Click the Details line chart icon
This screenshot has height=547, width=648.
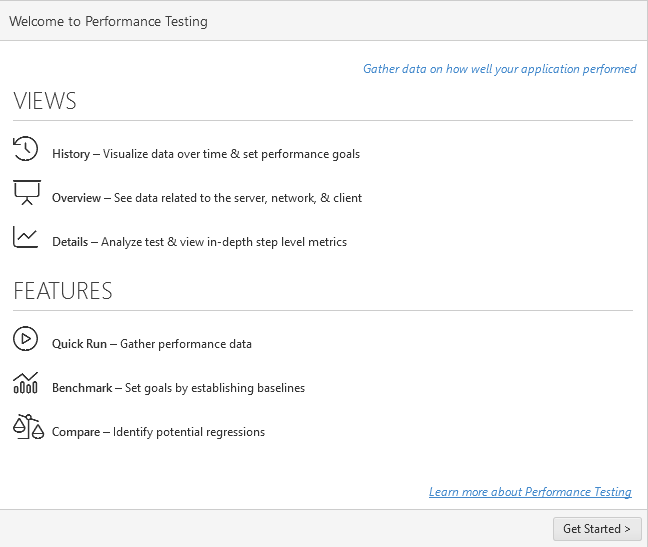[26, 237]
